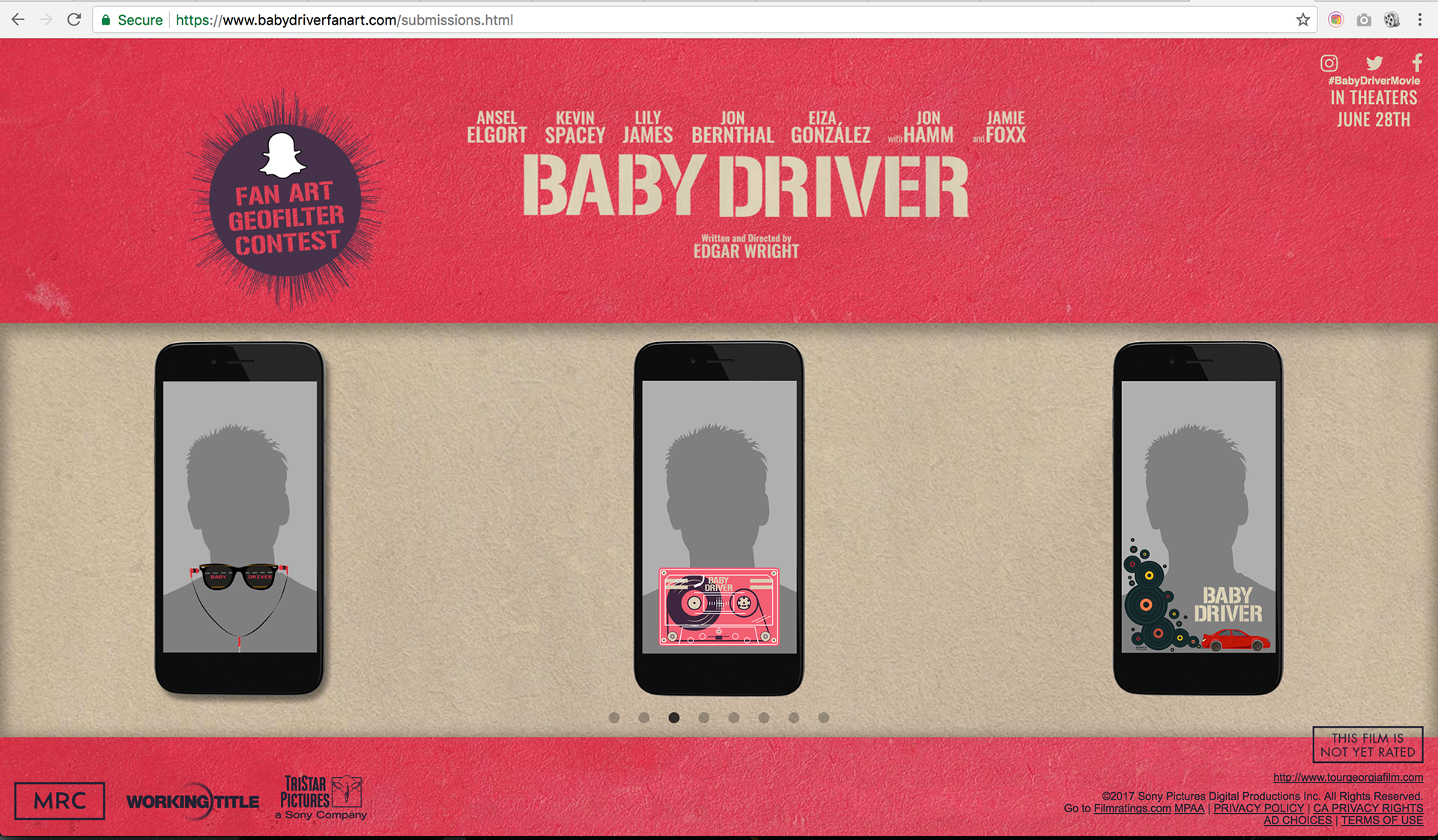Select the seventh carousel dot
This screenshot has height=840, width=1438.
[x=794, y=718]
